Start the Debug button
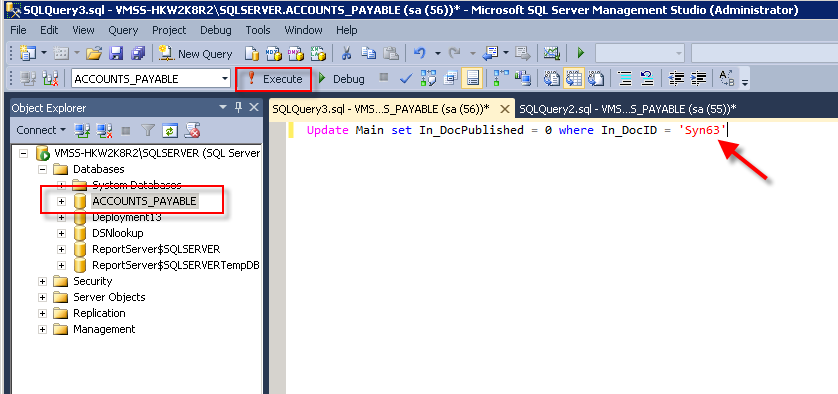 point(342,79)
